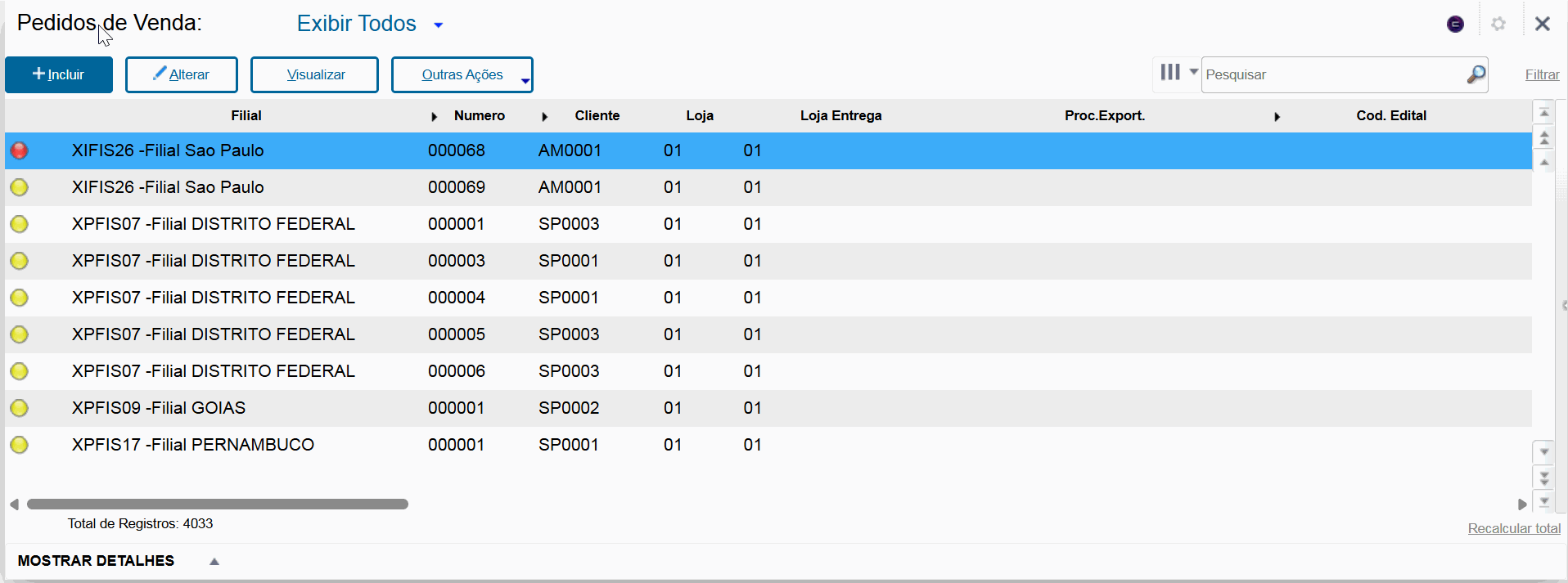
Task: Click the dark round user icon
Action: 1455,24
